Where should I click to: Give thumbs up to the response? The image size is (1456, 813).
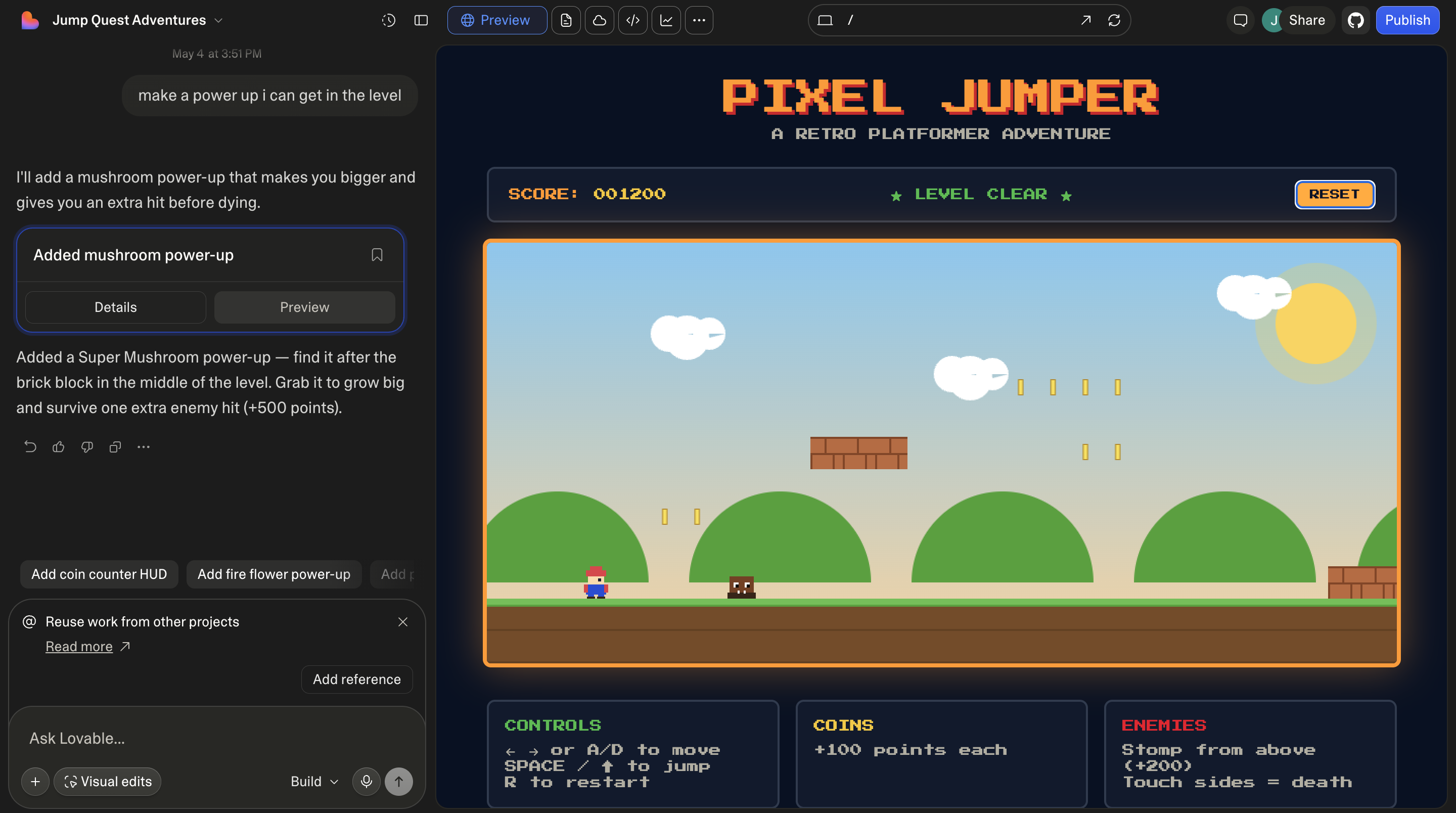click(x=59, y=446)
